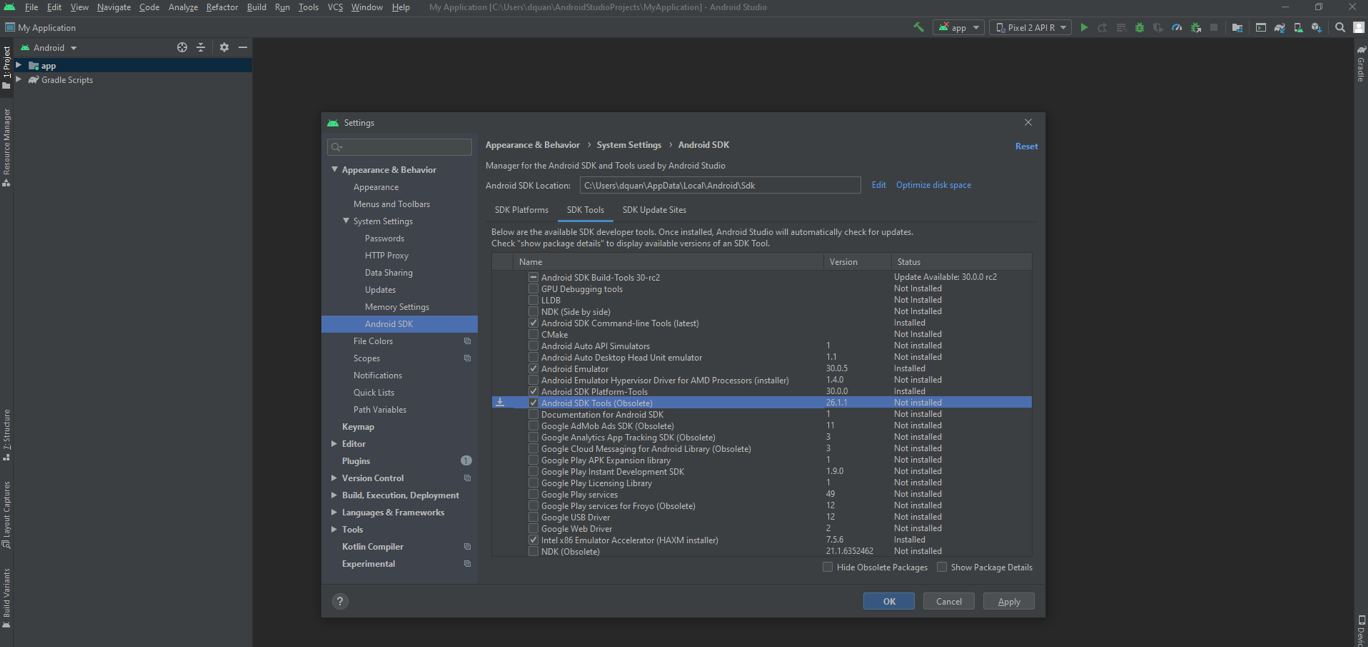Check the NDK (Side by side) checkbox
This screenshot has width=1368, height=647.
pyautogui.click(x=533, y=312)
